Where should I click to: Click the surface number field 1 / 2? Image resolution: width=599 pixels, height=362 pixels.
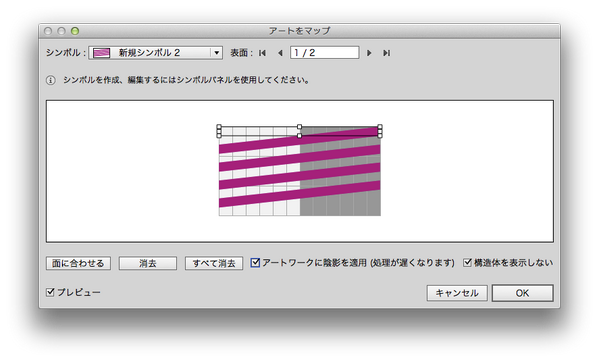[324, 53]
